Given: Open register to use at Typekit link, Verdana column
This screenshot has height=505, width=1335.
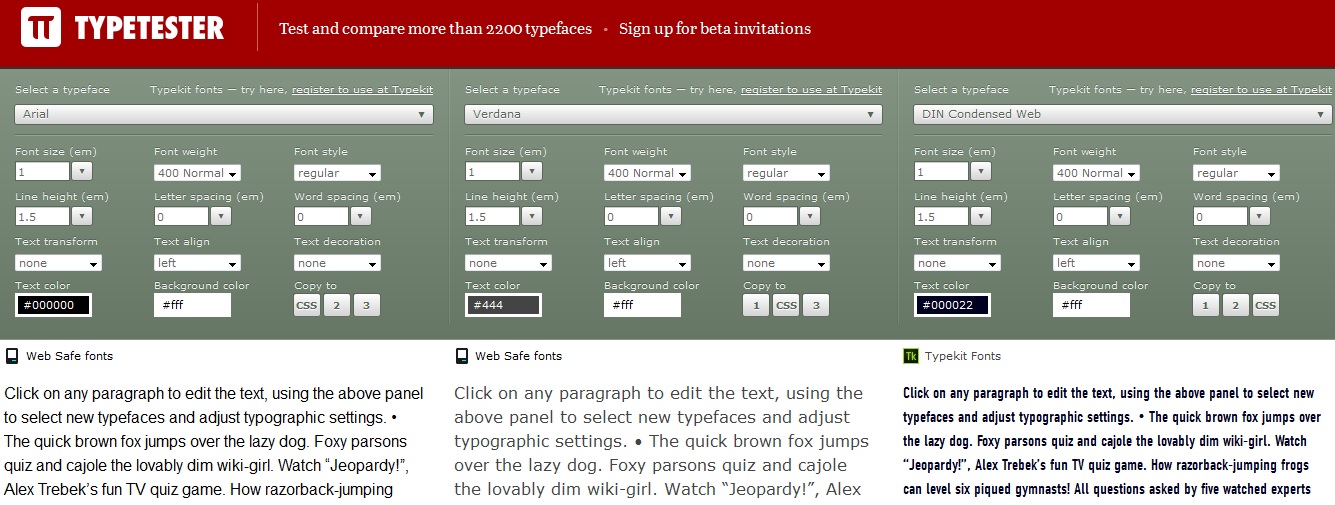Looking at the screenshot, I should pos(811,90).
